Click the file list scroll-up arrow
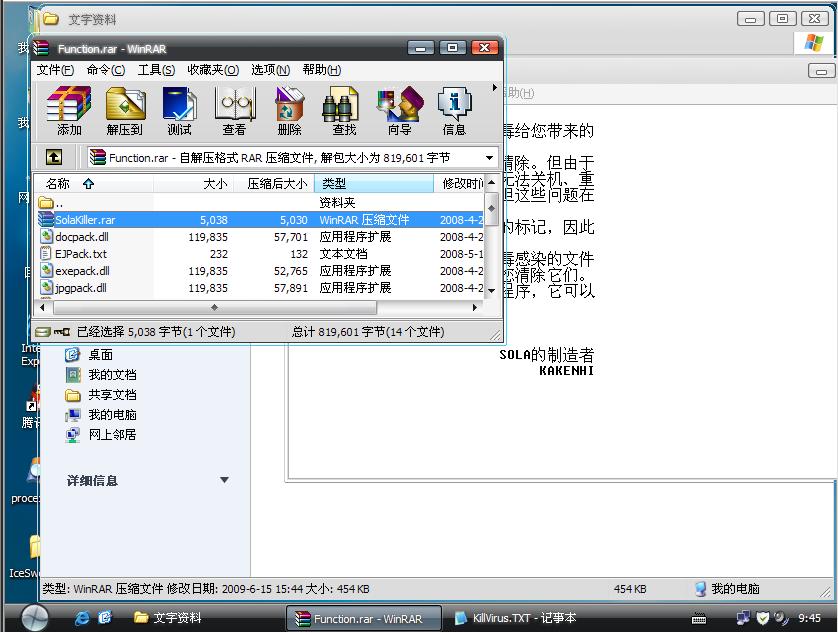The image size is (838, 632). pos(492,183)
